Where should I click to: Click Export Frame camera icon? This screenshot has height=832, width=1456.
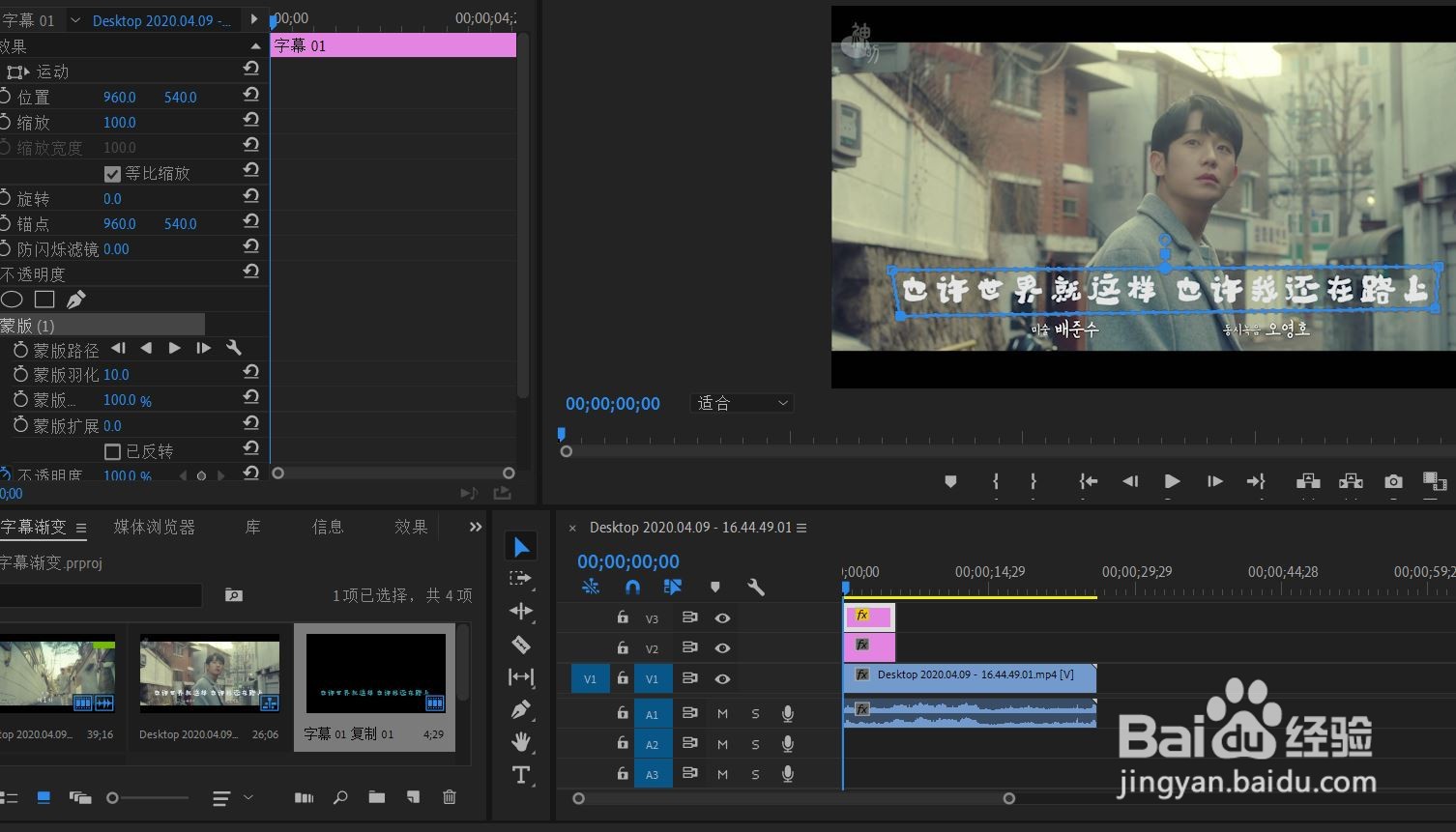pos(1393,481)
